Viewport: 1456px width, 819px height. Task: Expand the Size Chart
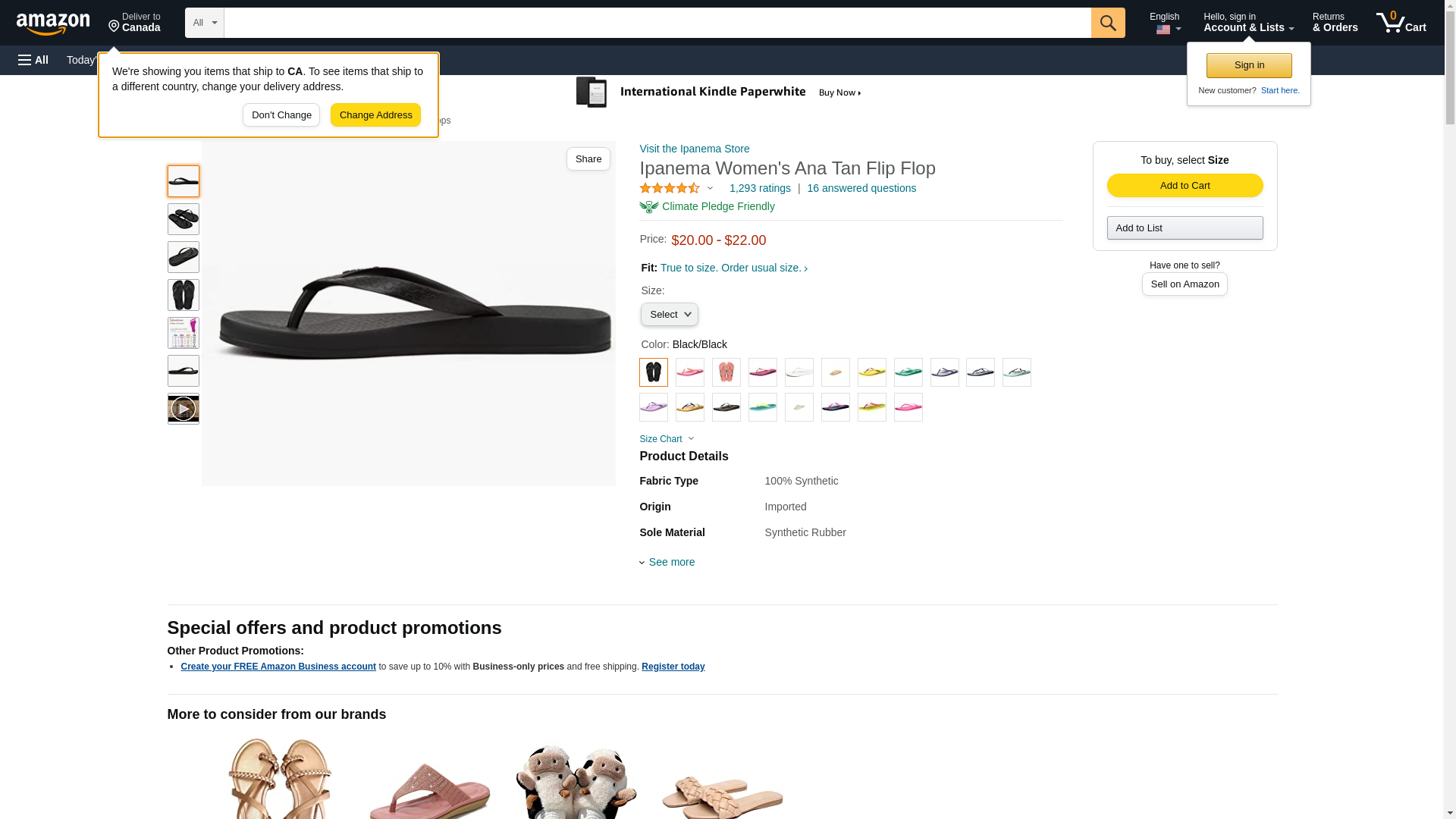pos(667,439)
